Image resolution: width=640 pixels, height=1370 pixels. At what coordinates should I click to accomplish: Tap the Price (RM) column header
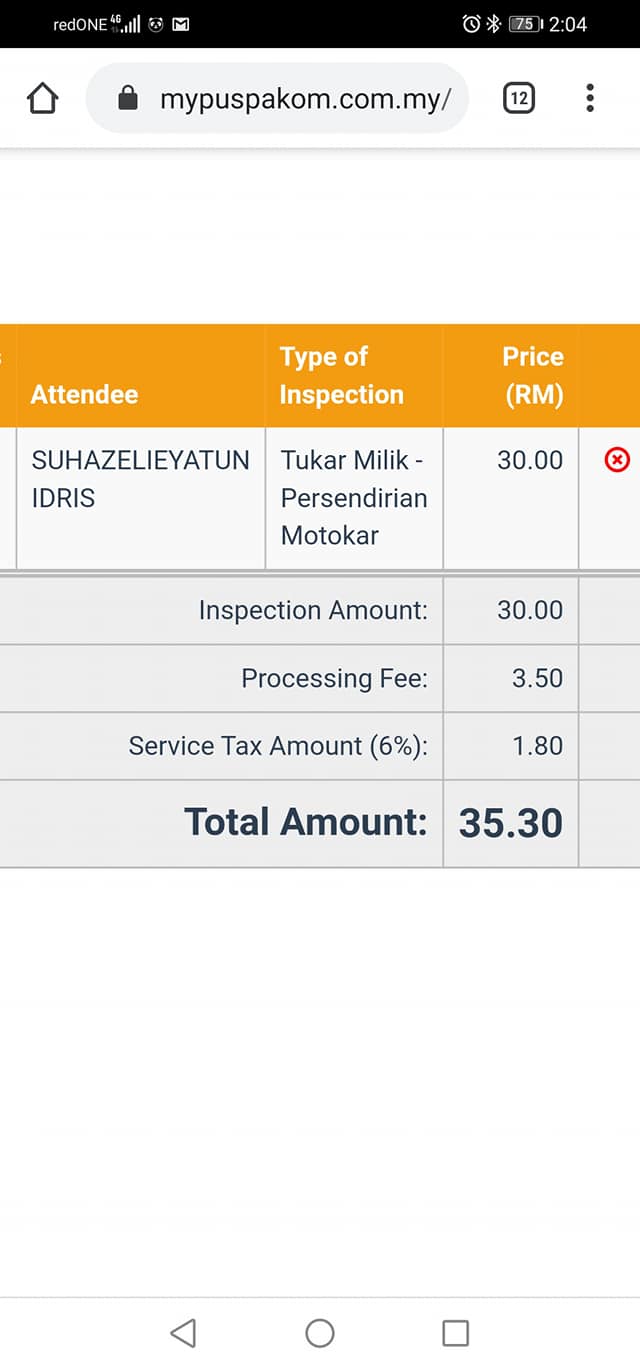pyautogui.click(x=533, y=375)
